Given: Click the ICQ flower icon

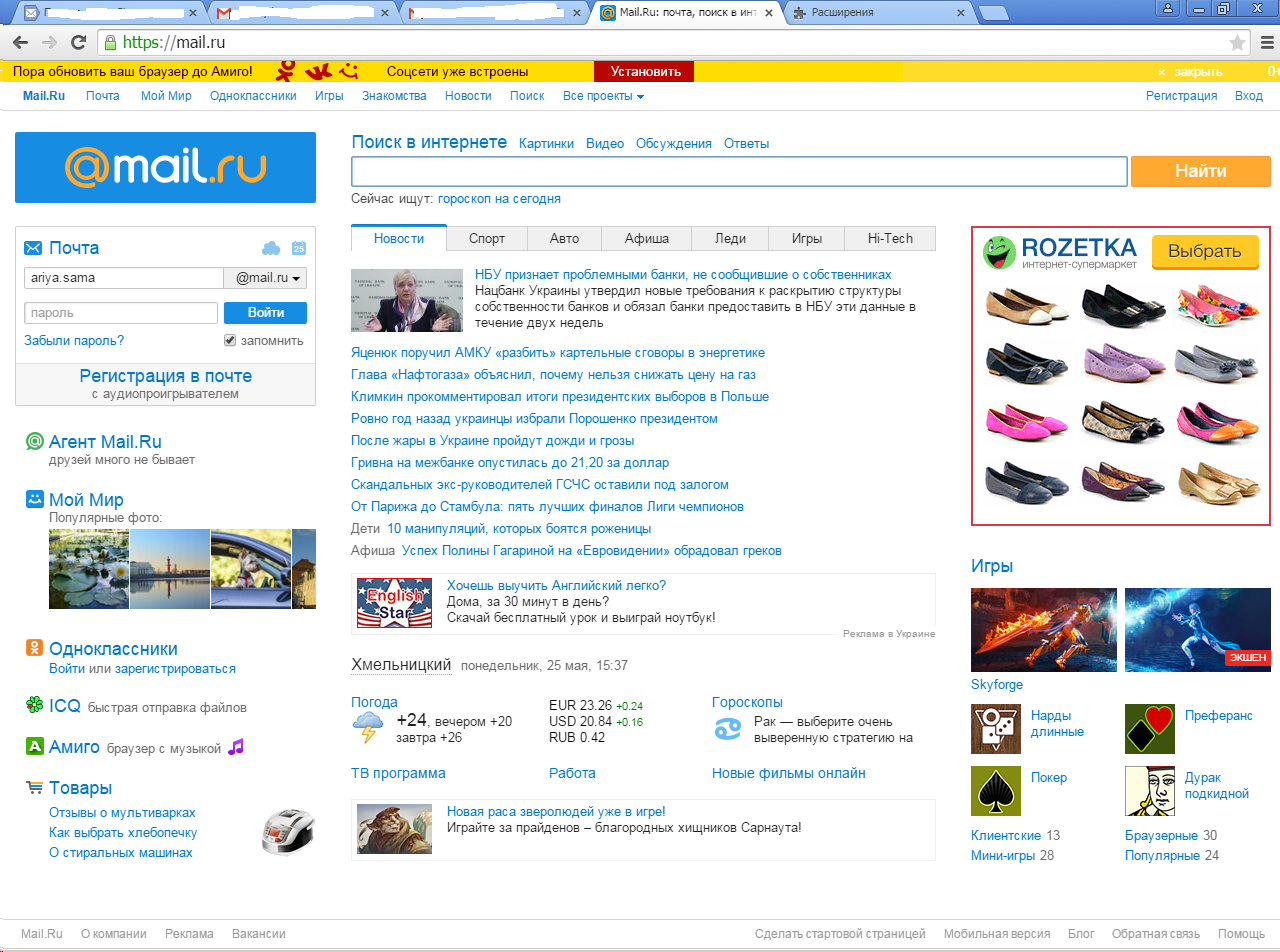Looking at the screenshot, I should coord(34,706).
